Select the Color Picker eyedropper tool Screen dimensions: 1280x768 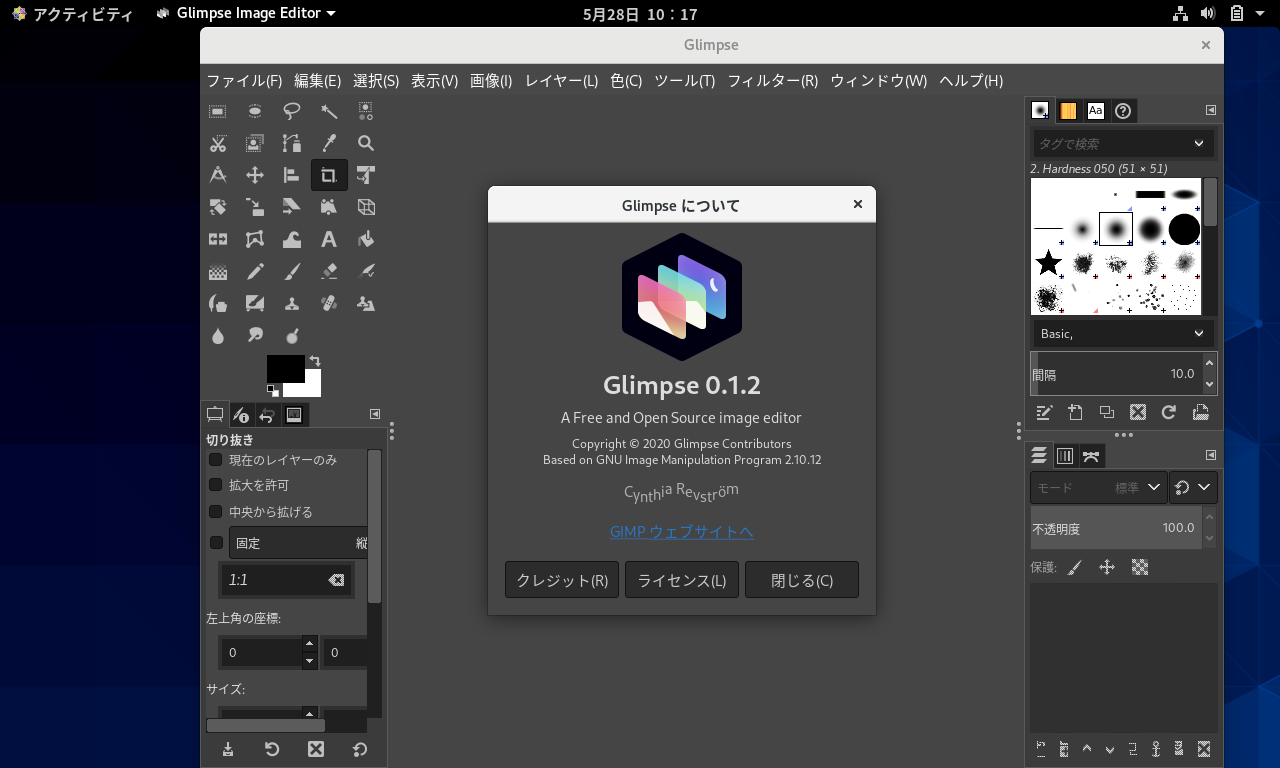coord(329,143)
